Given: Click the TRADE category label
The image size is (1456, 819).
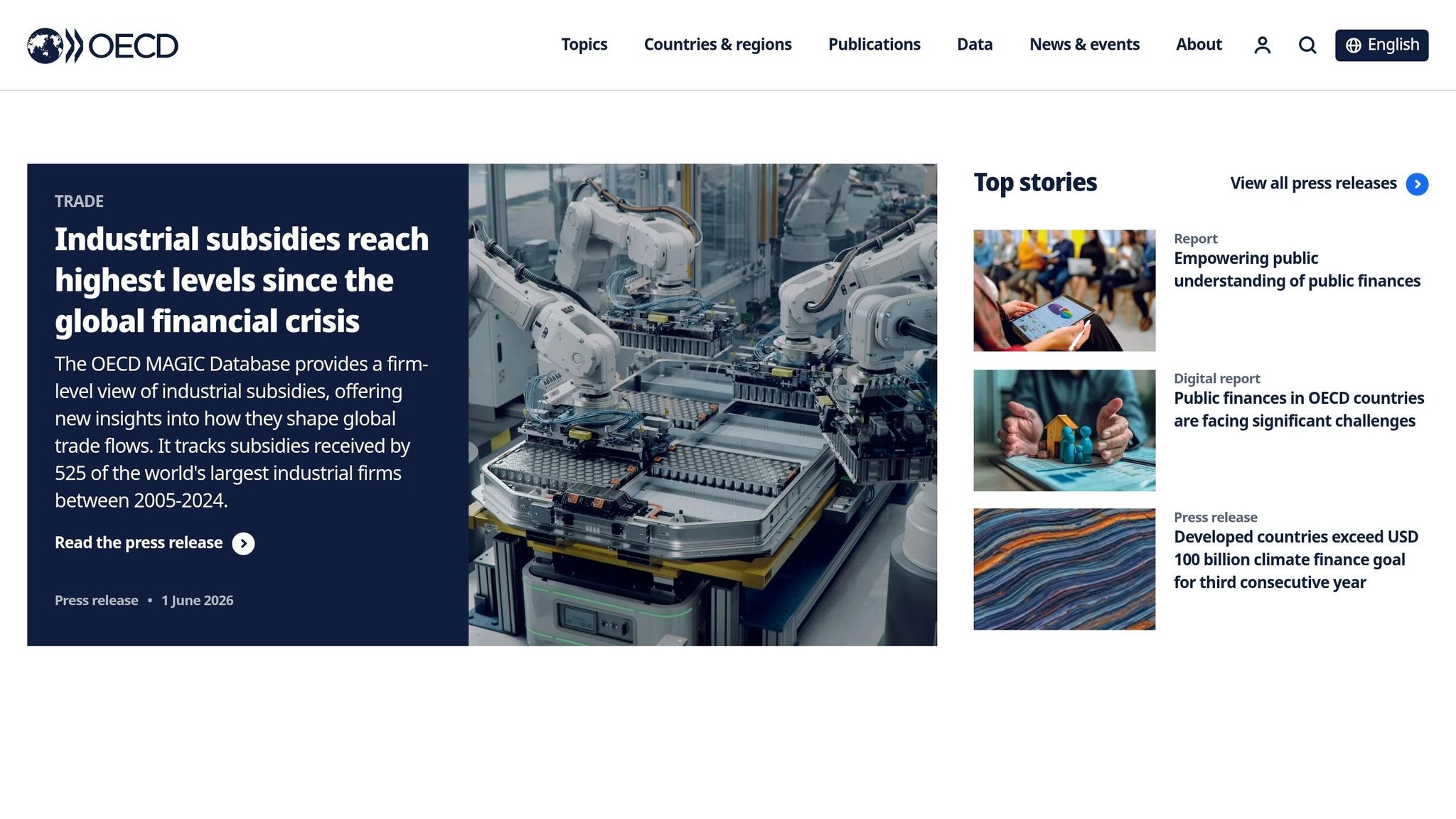Looking at the screenshot, I should click(x=79, y=201).
